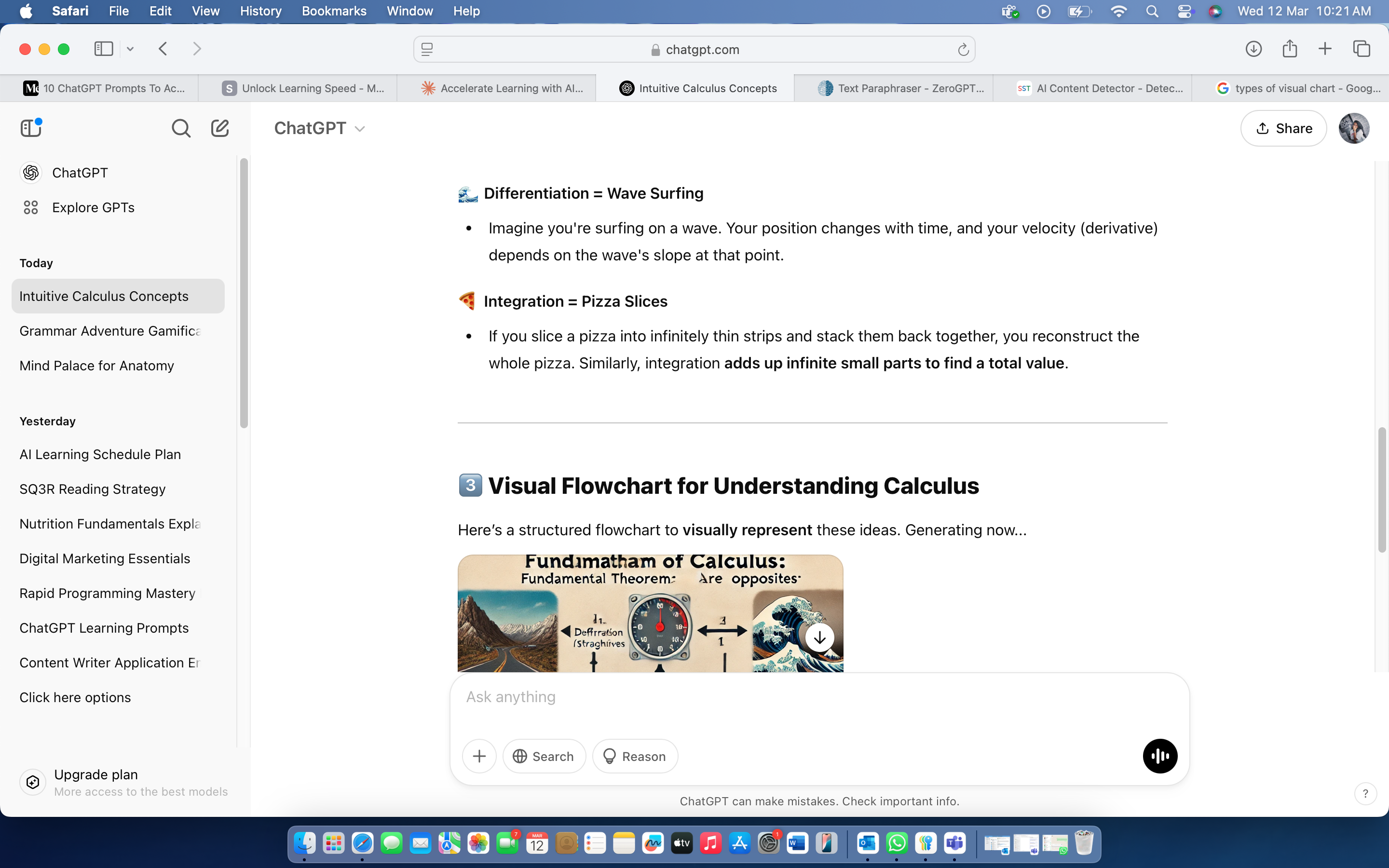Viewport: 1389px width, 868px height.
Task: Open the Wi-Fi menu in menu bar
Action: coord(1118,12)
